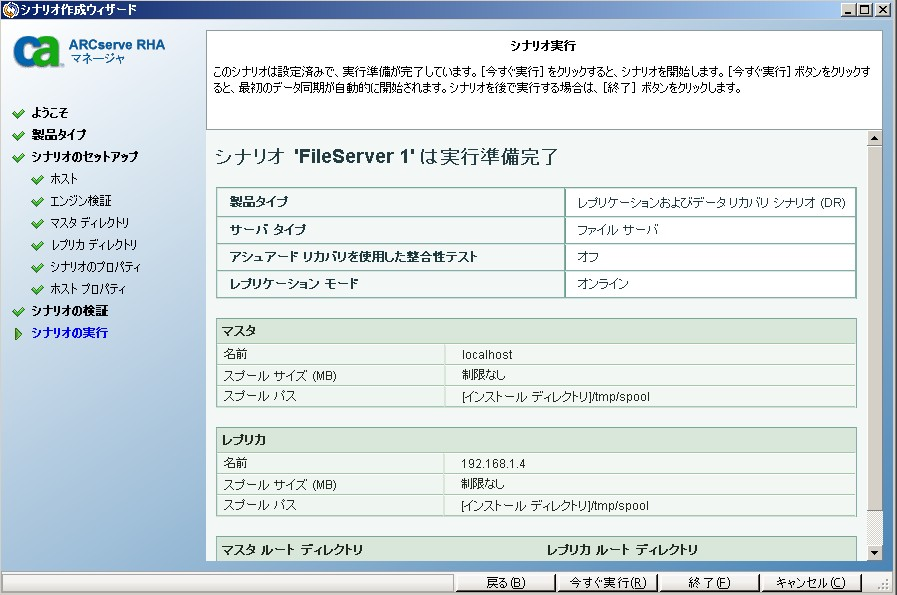Click checkmark icon beside シナリオの検証
This screenshot has height=595, width=897.
pyautogui.click(x=18, y=311)
